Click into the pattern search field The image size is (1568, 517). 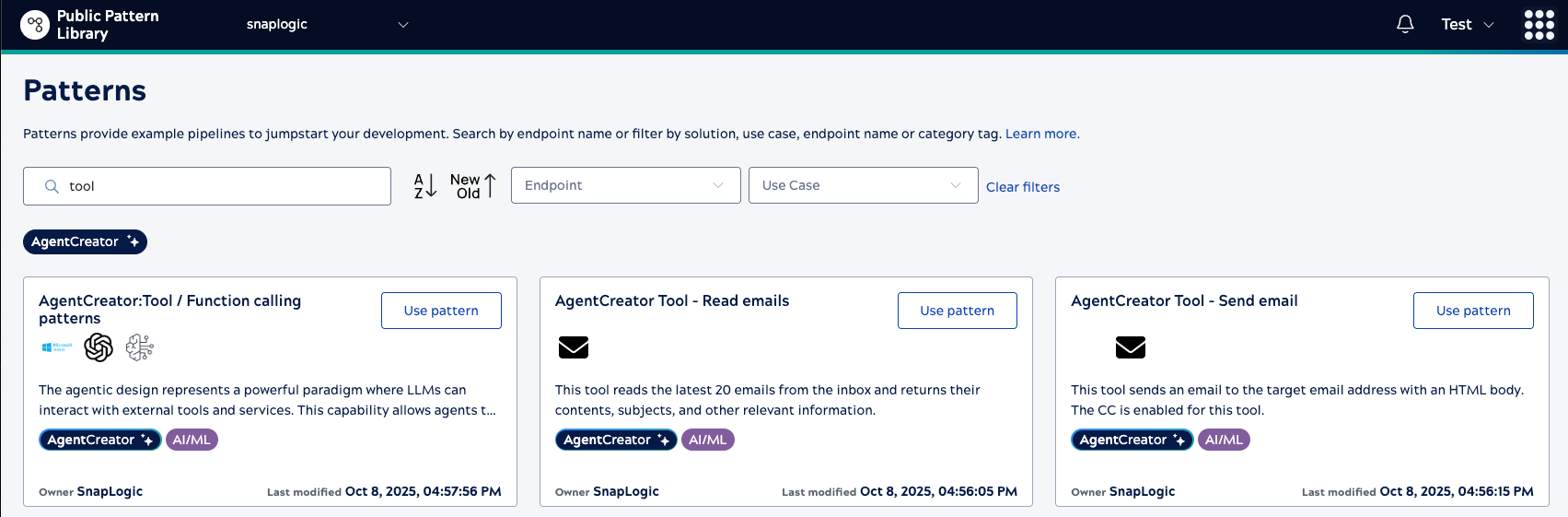click(221, 186)
